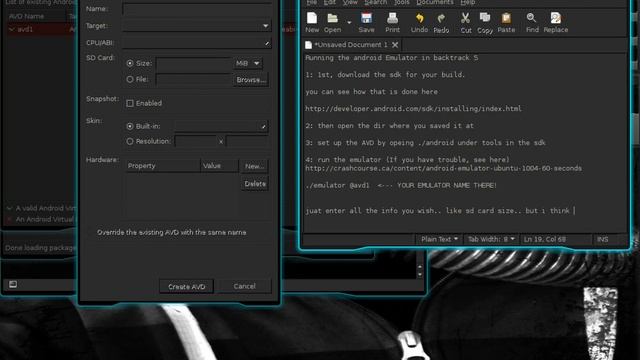Image resolution: width=640 pixels, height=360 pixels.
Task: Click the developer.android.com URL line in gedit
Action: [x=413, y=109]
